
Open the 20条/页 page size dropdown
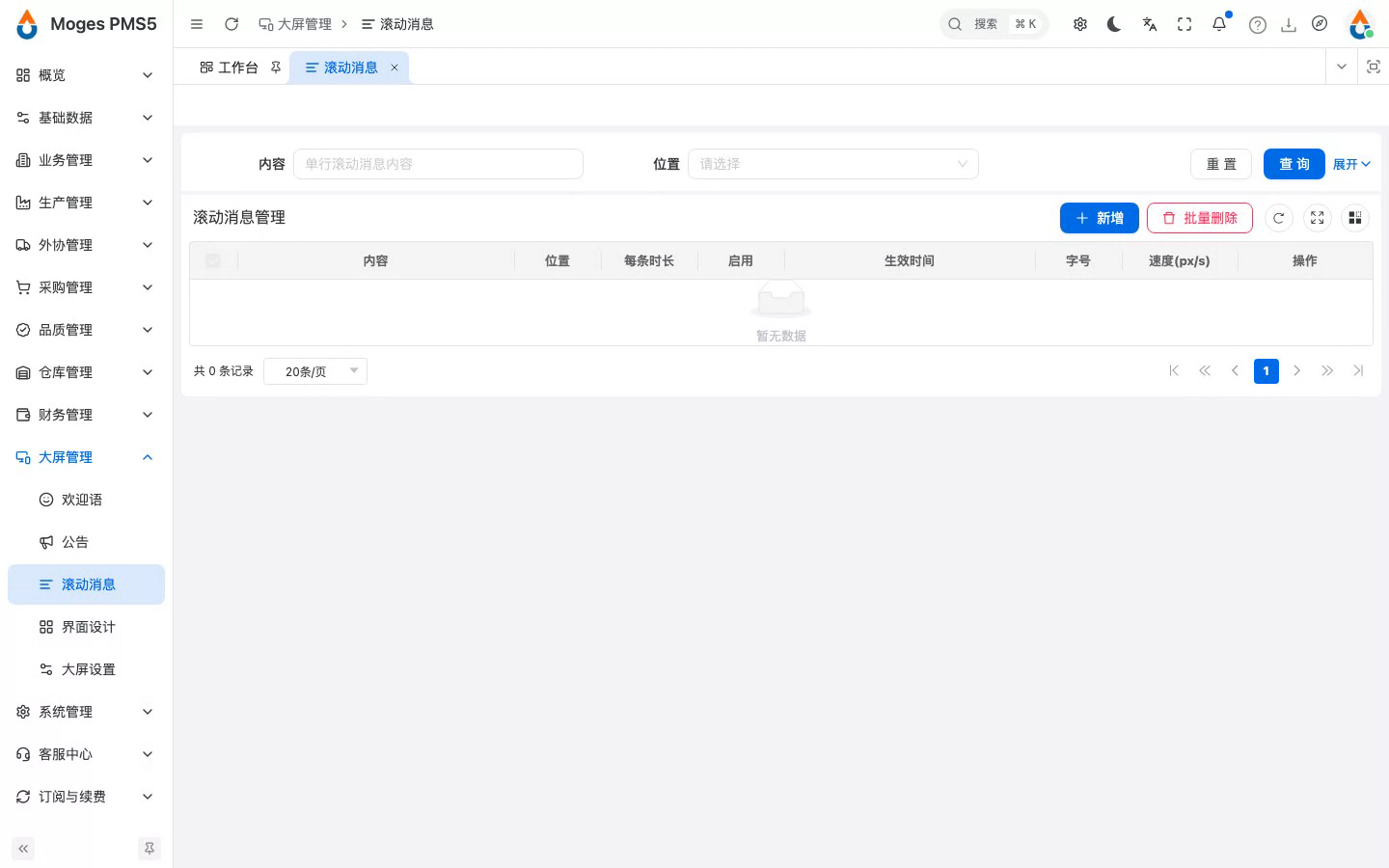[315, 371]
